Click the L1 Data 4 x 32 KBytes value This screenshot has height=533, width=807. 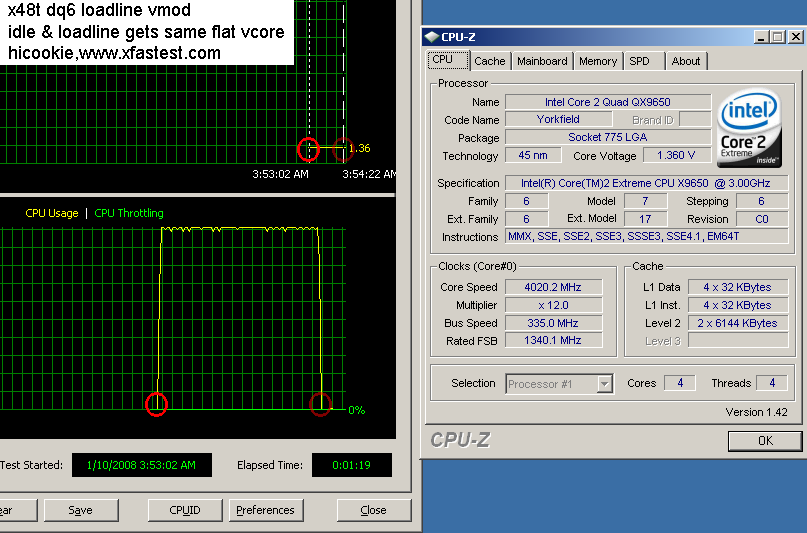click(738, 287)
